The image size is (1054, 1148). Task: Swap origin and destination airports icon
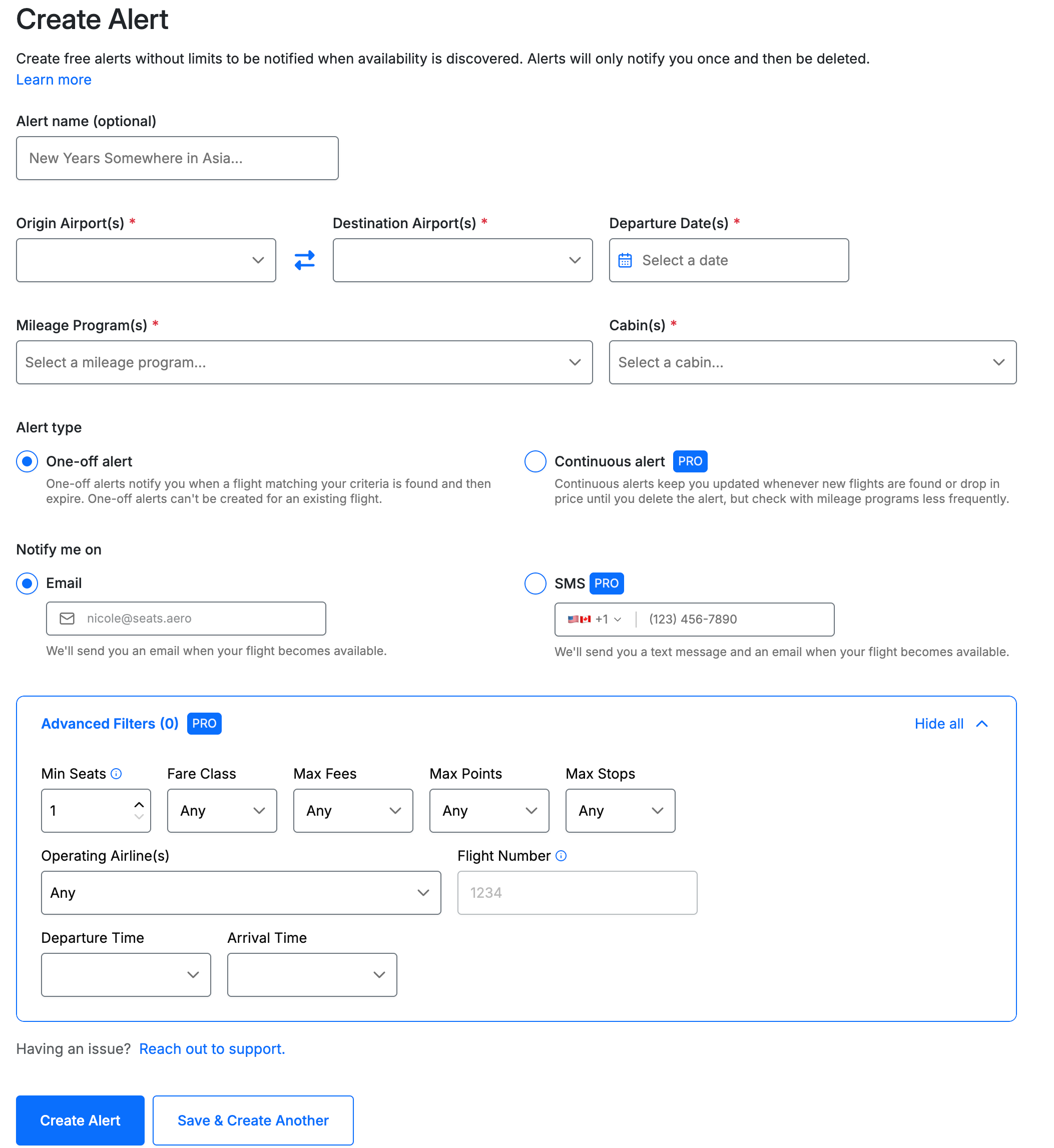point(305,260)
